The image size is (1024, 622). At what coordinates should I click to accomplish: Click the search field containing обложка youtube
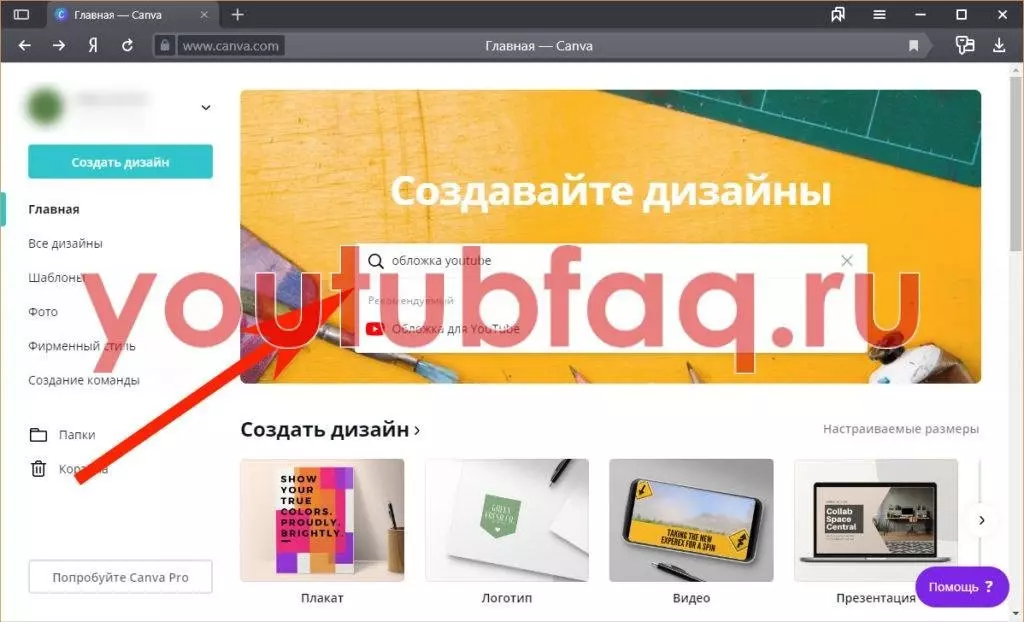(x=611, y=261)
